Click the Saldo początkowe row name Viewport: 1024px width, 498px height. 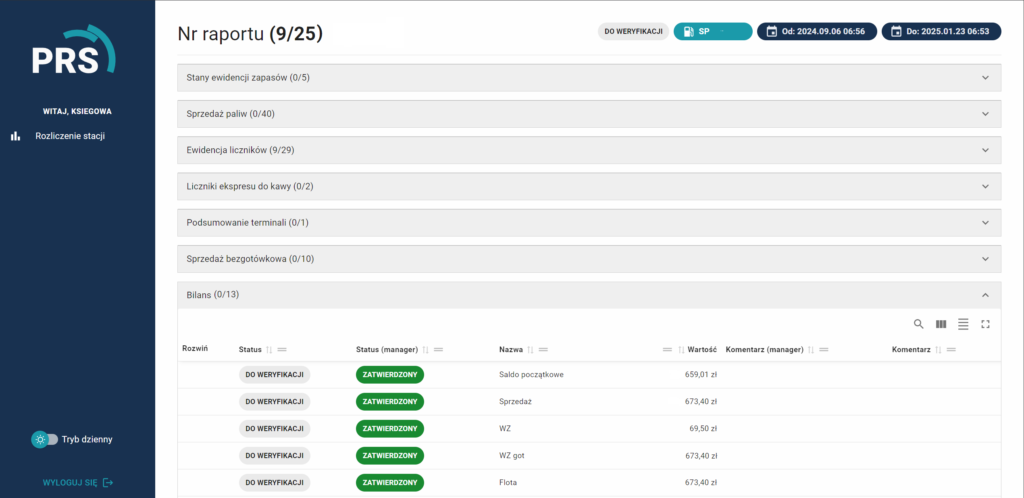(x=531, y=375)
